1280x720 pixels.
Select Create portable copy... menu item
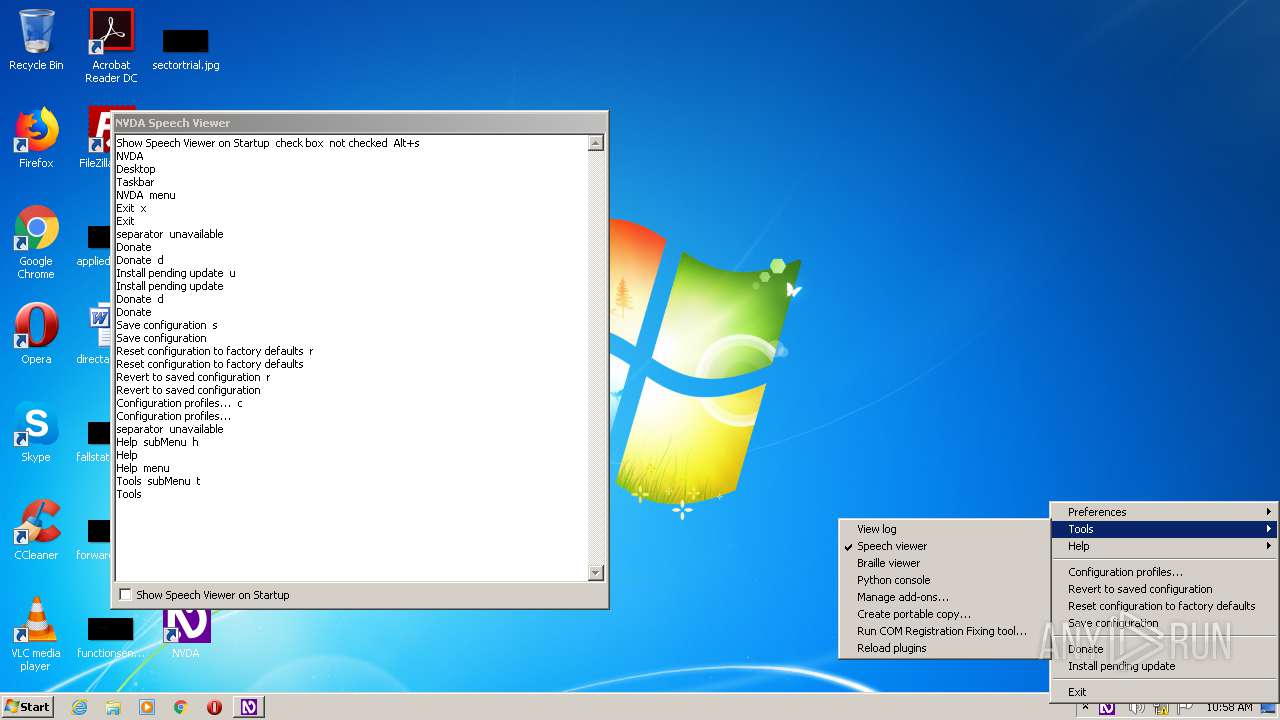tap(944, 614)
